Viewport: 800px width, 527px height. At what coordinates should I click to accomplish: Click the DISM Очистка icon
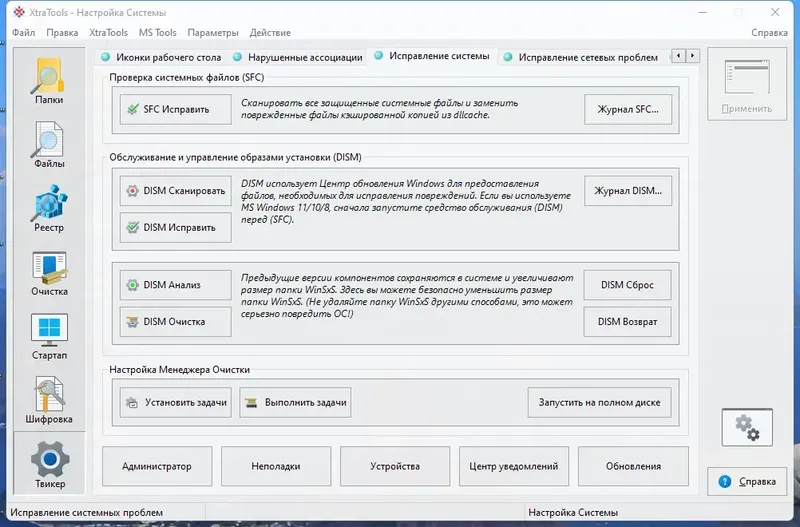(x=133, y=321)
